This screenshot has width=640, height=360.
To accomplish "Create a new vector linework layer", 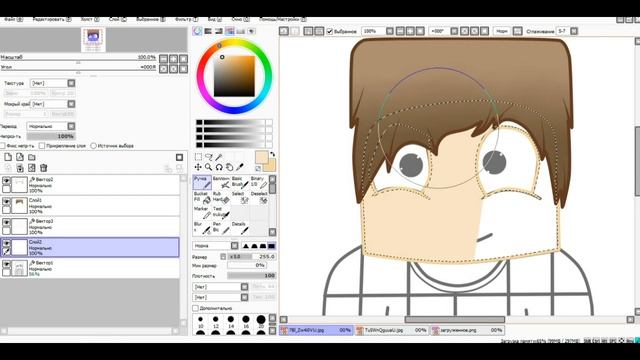I will coord(20,157).
